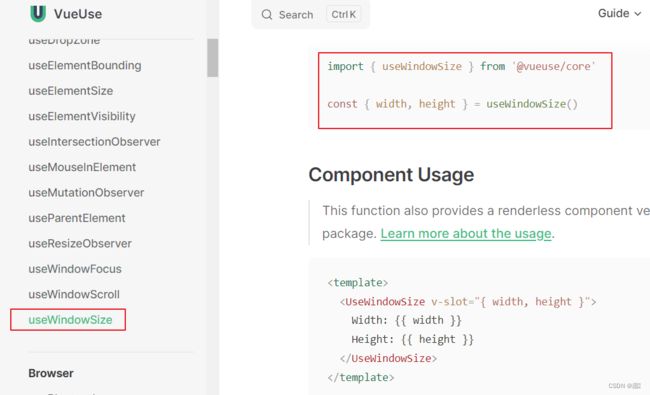650x395 pixels.
Task: Select useMouseInElement sidebar entry
Action: coord(82,167)
